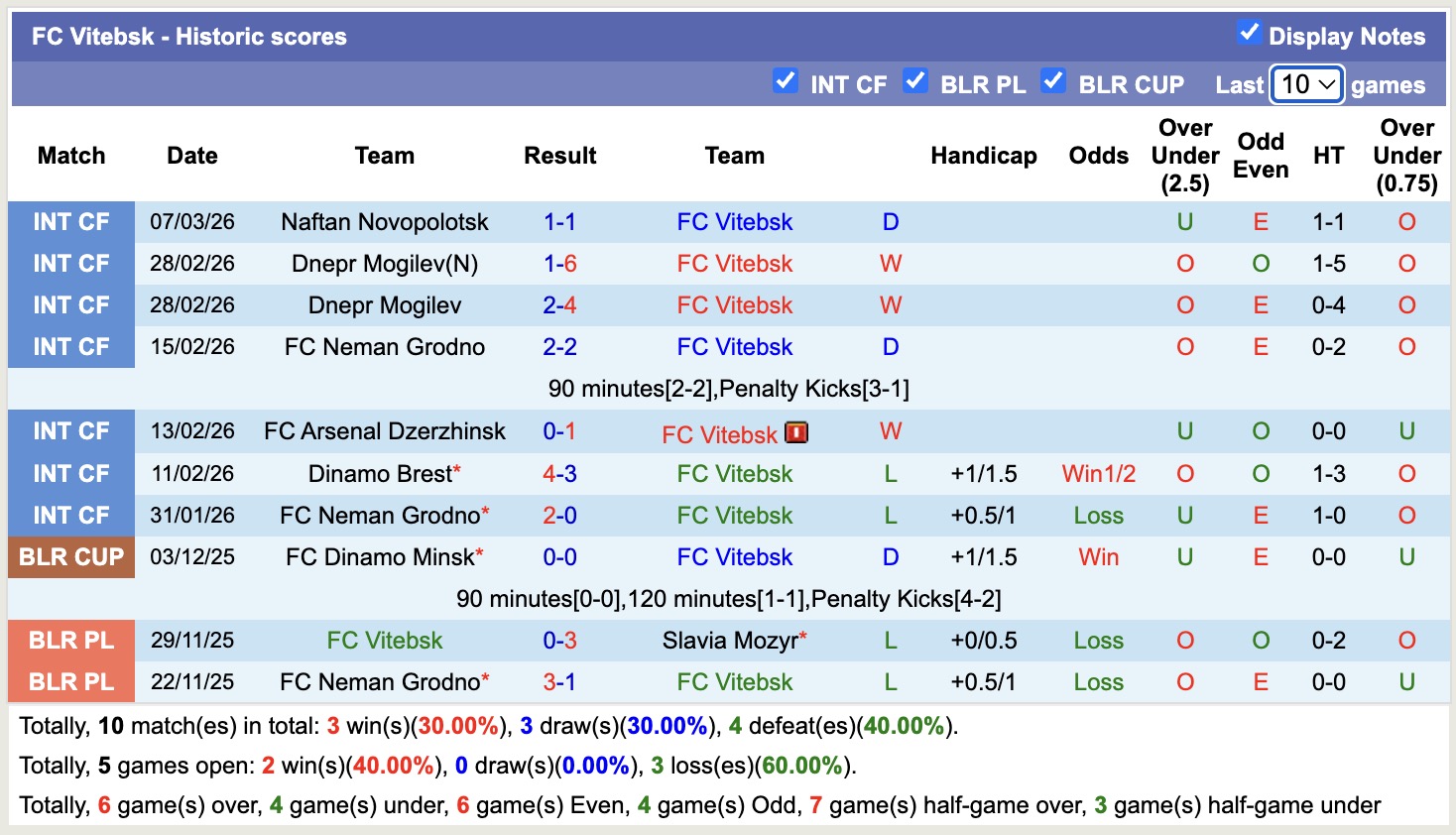Screen dimensions: 1456x835
Task: Open the 4-3 Dinamo Brest result
Action: point(559,474)
